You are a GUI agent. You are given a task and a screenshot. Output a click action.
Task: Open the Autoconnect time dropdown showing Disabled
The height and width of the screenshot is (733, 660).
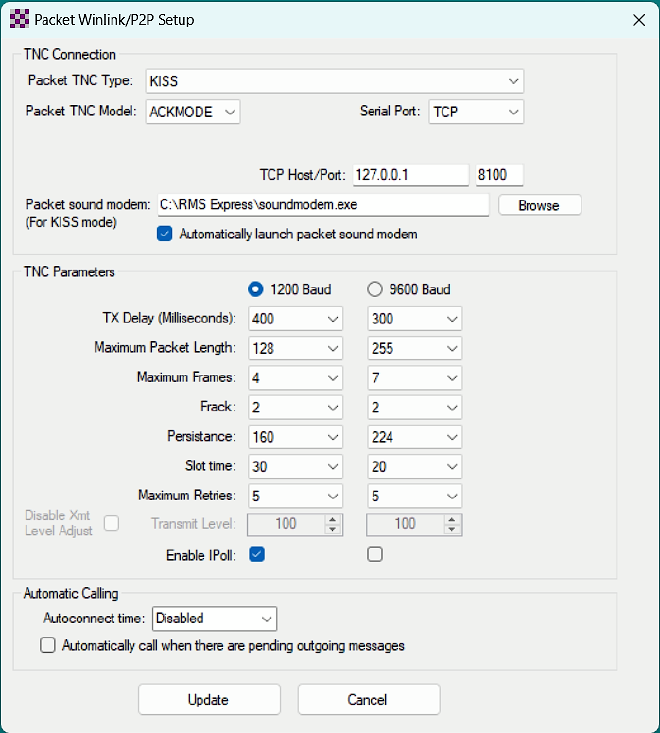215,618
